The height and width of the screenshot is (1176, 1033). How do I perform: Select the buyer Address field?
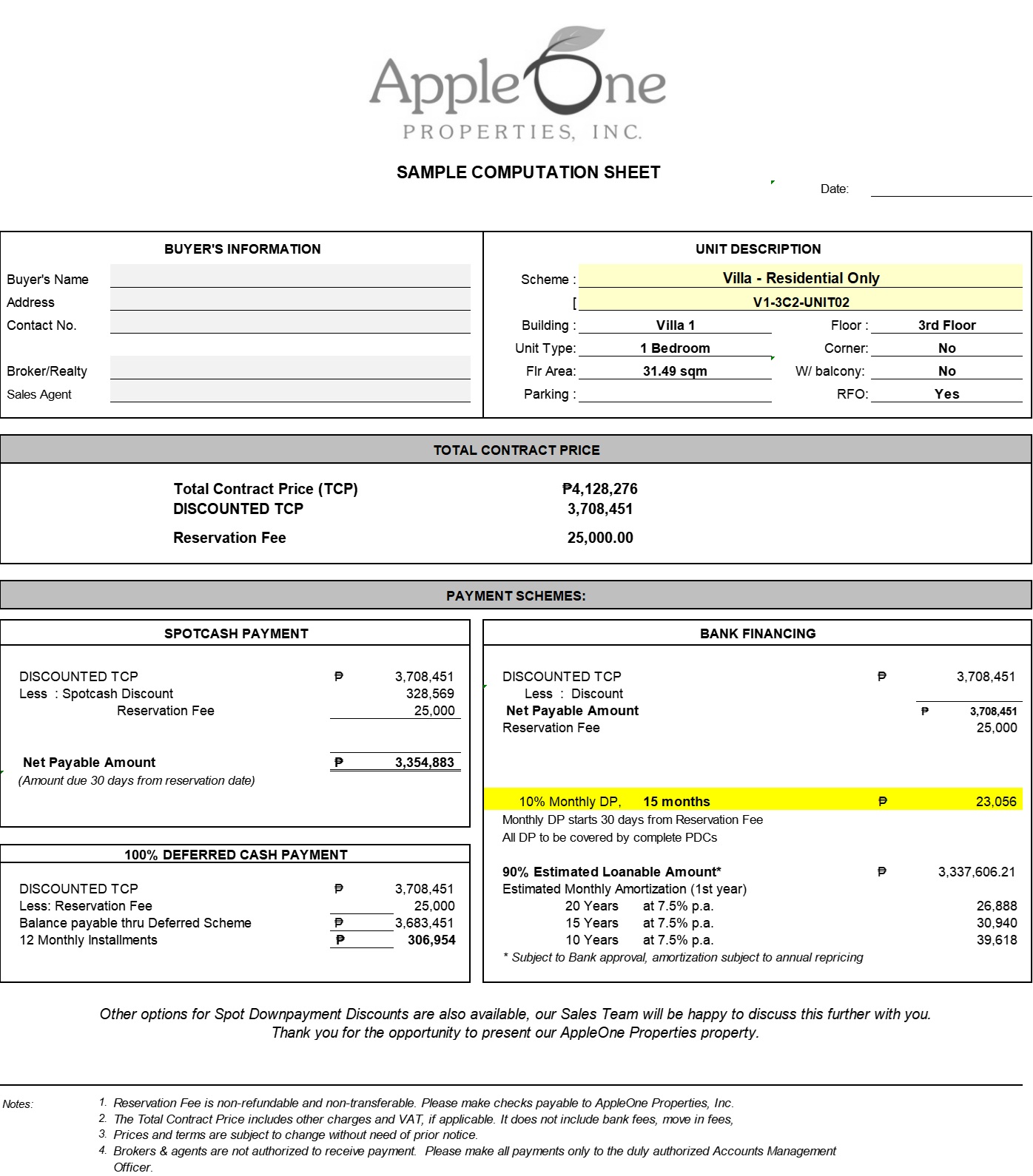[x=290, y=300]
